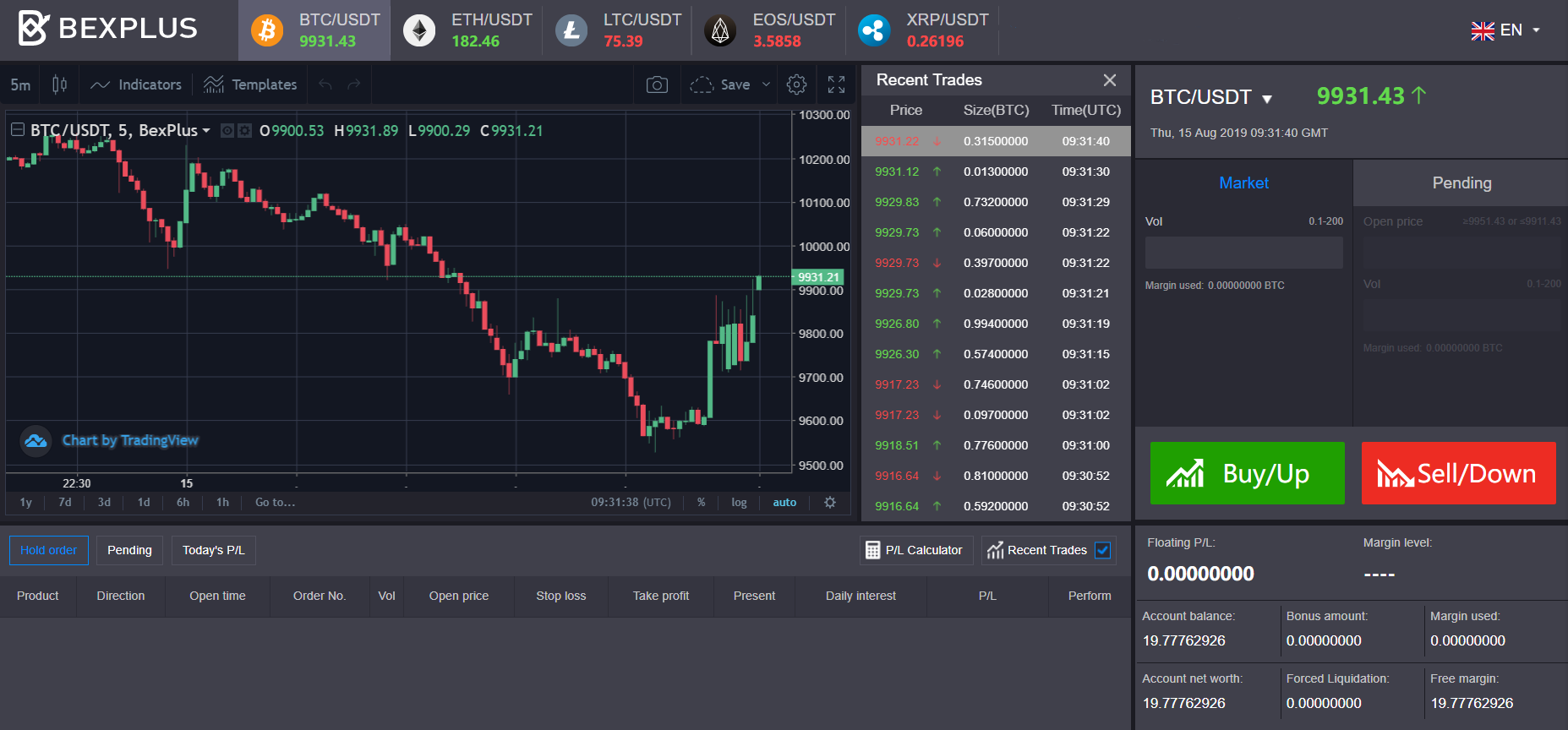Select the 9931.22 trade row

996,141
